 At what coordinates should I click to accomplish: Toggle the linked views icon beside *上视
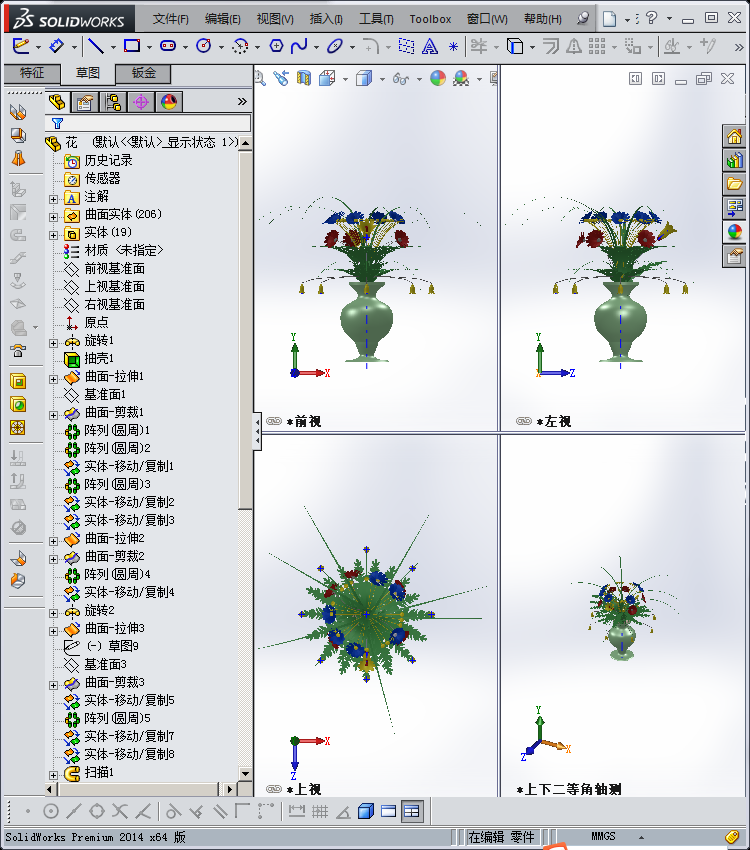(274, 789)
